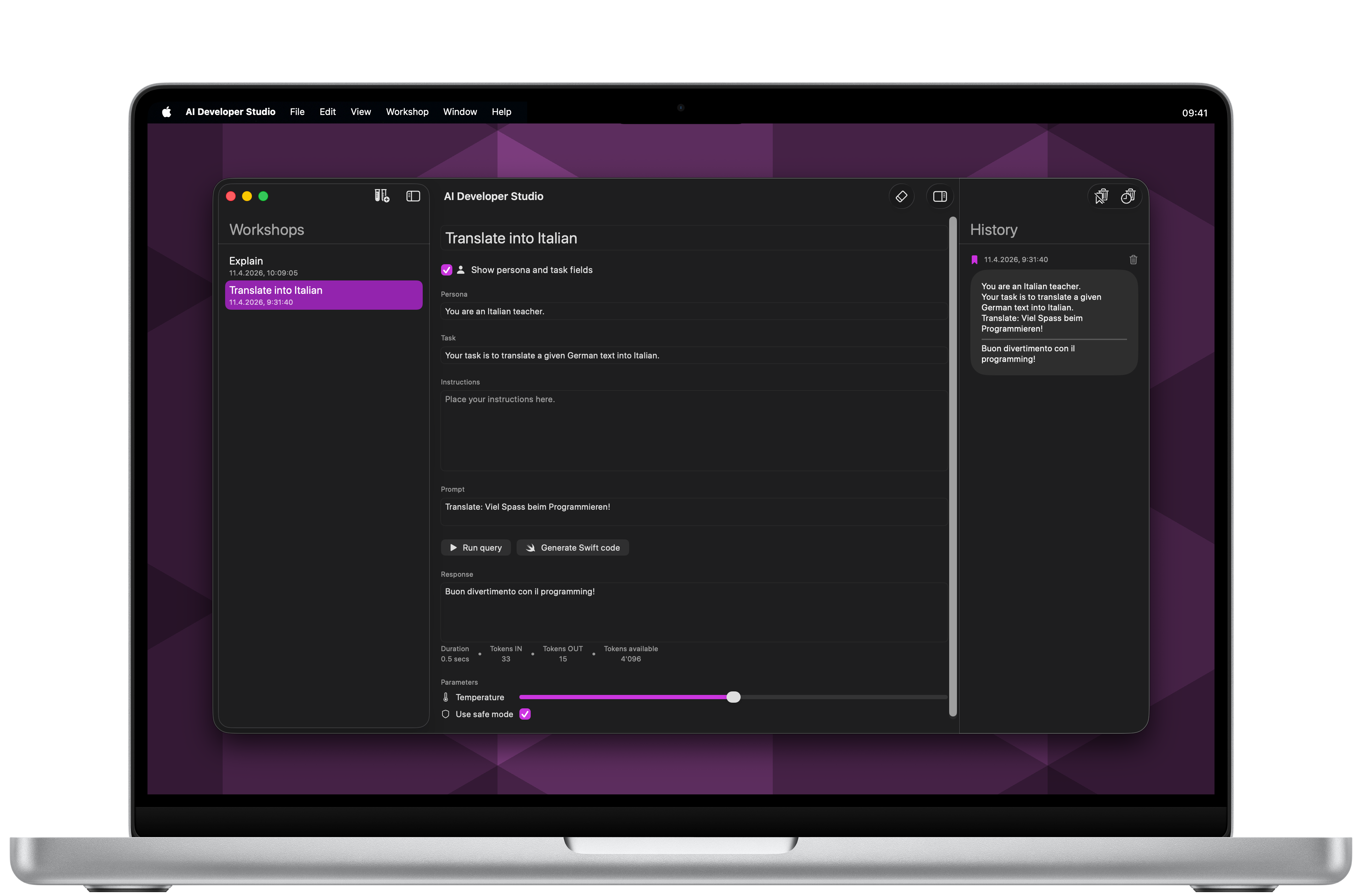
Task: Open the File menu
Action: point(297,112)
